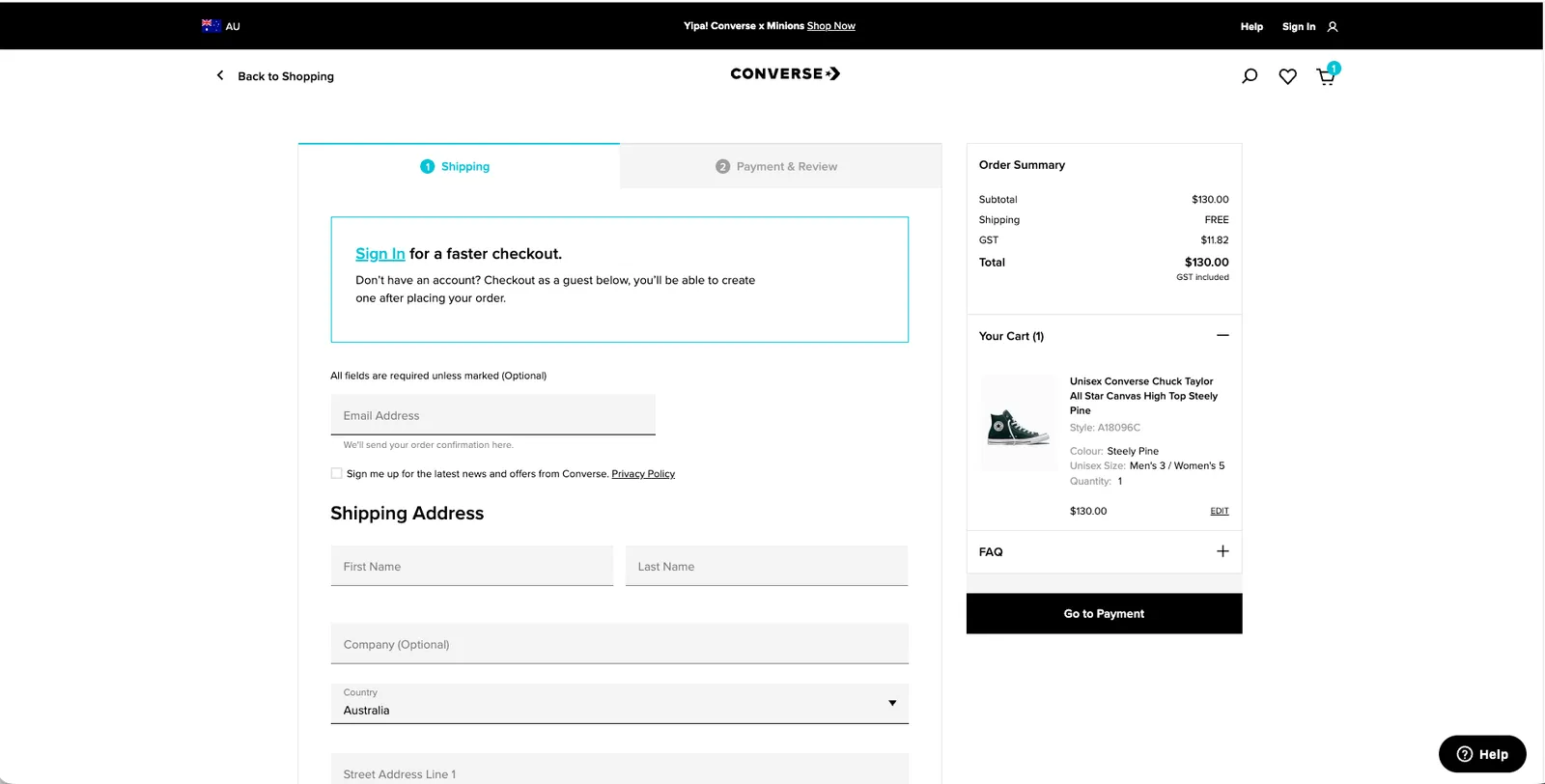Focus the First Name field
Screen dimensions: 1545x784
pos(471,566)
